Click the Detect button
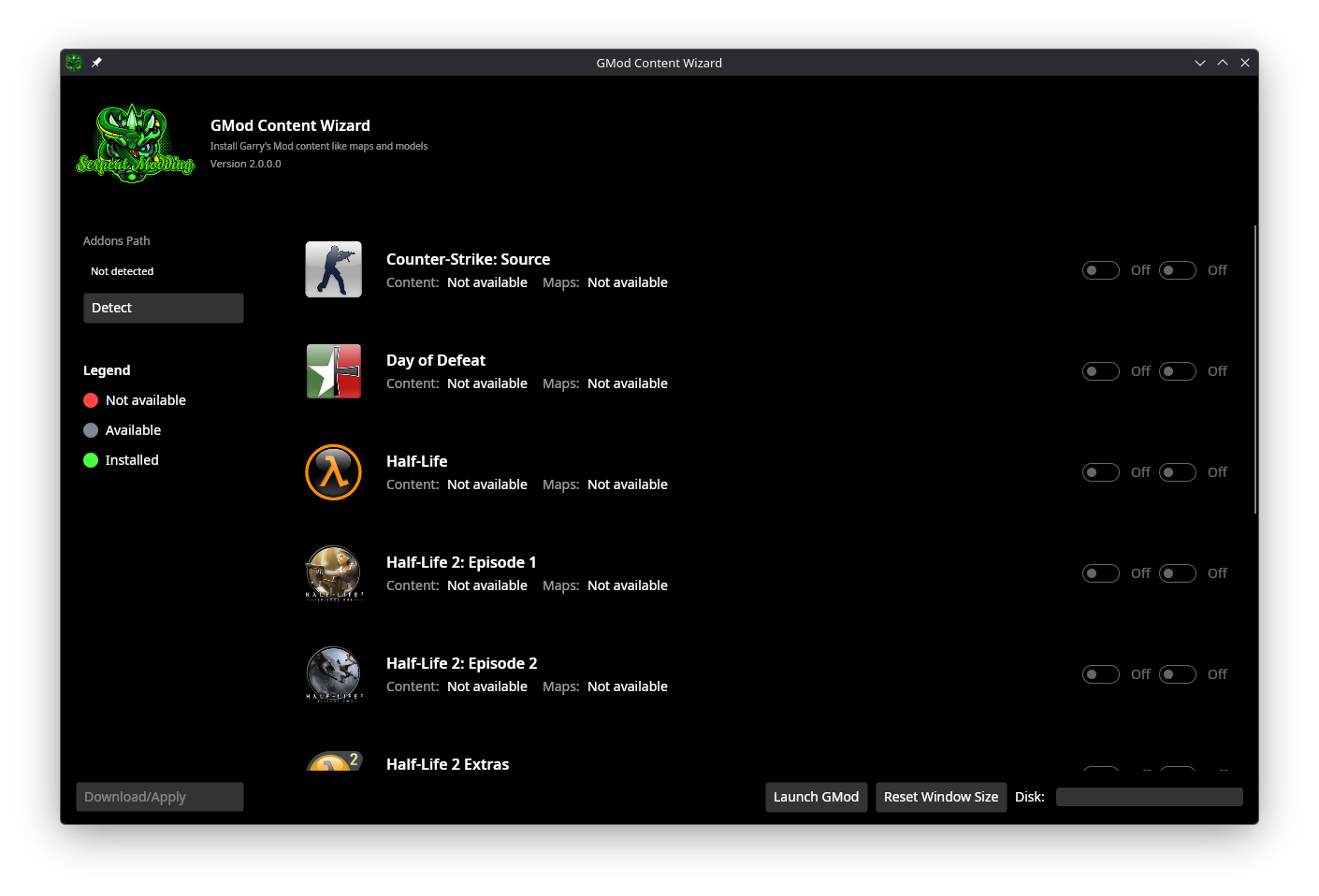This screenshot has width=1319, height=896. pos(164,308)
